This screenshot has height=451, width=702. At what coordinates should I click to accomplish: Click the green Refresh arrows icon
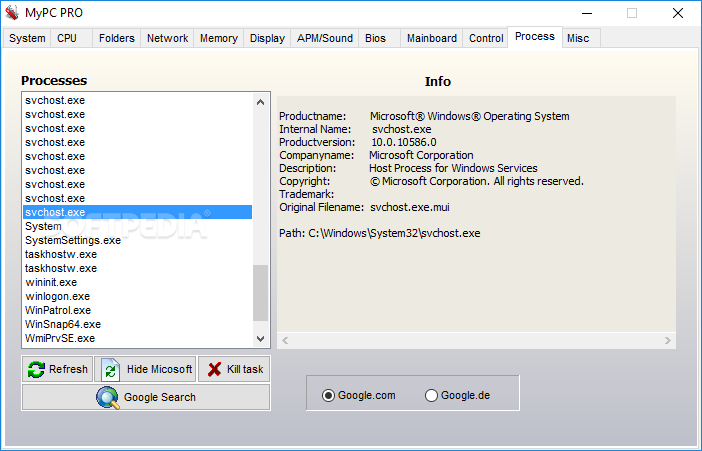36,369
